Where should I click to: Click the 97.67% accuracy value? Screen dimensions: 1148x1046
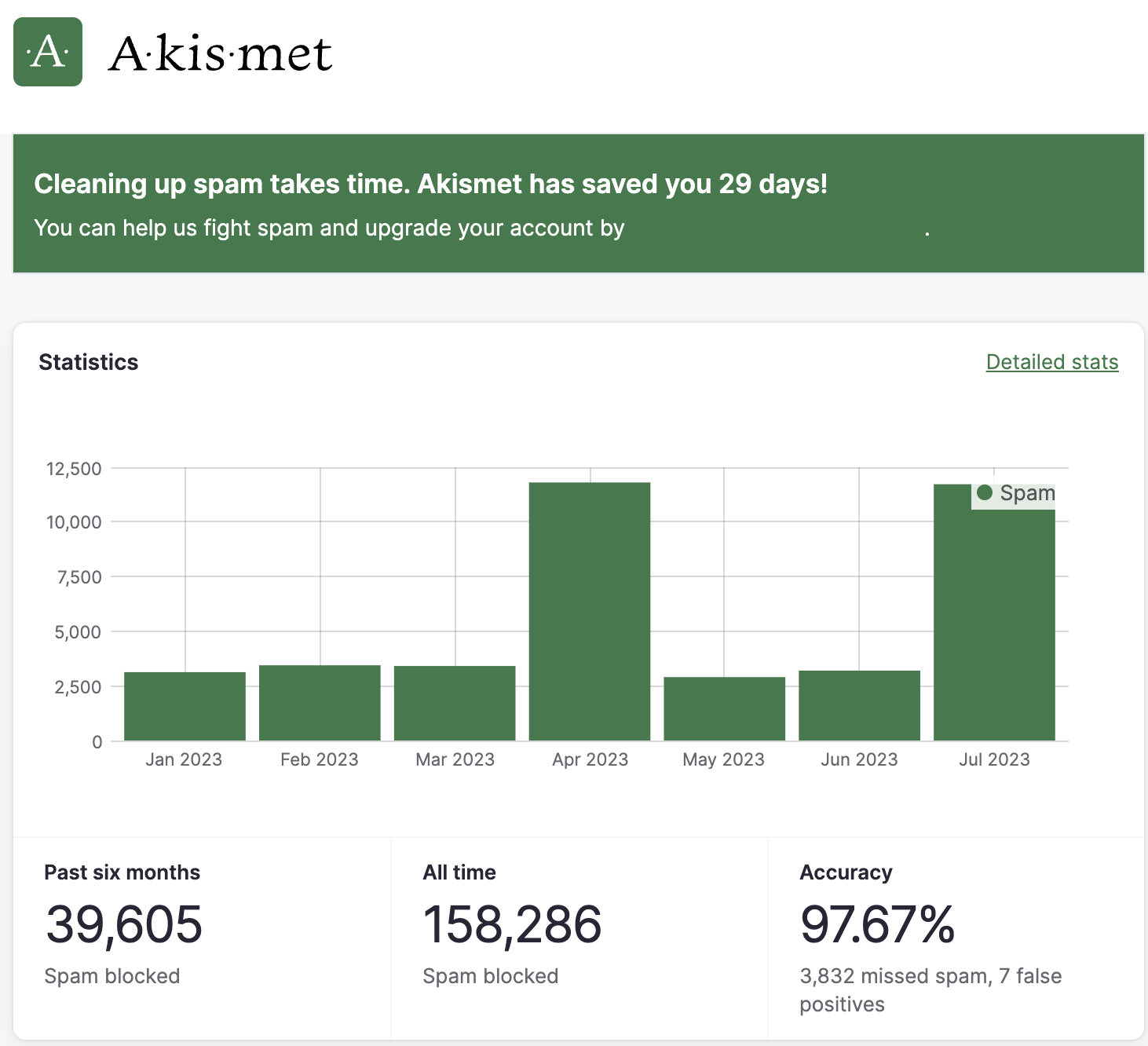(877, 924)
